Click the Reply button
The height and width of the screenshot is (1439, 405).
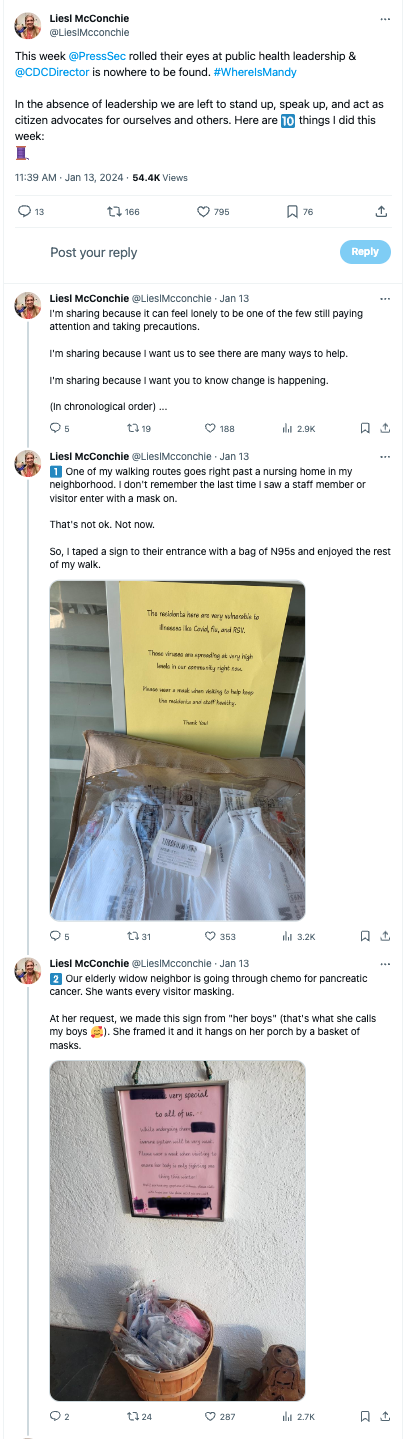tap(365, 252)
